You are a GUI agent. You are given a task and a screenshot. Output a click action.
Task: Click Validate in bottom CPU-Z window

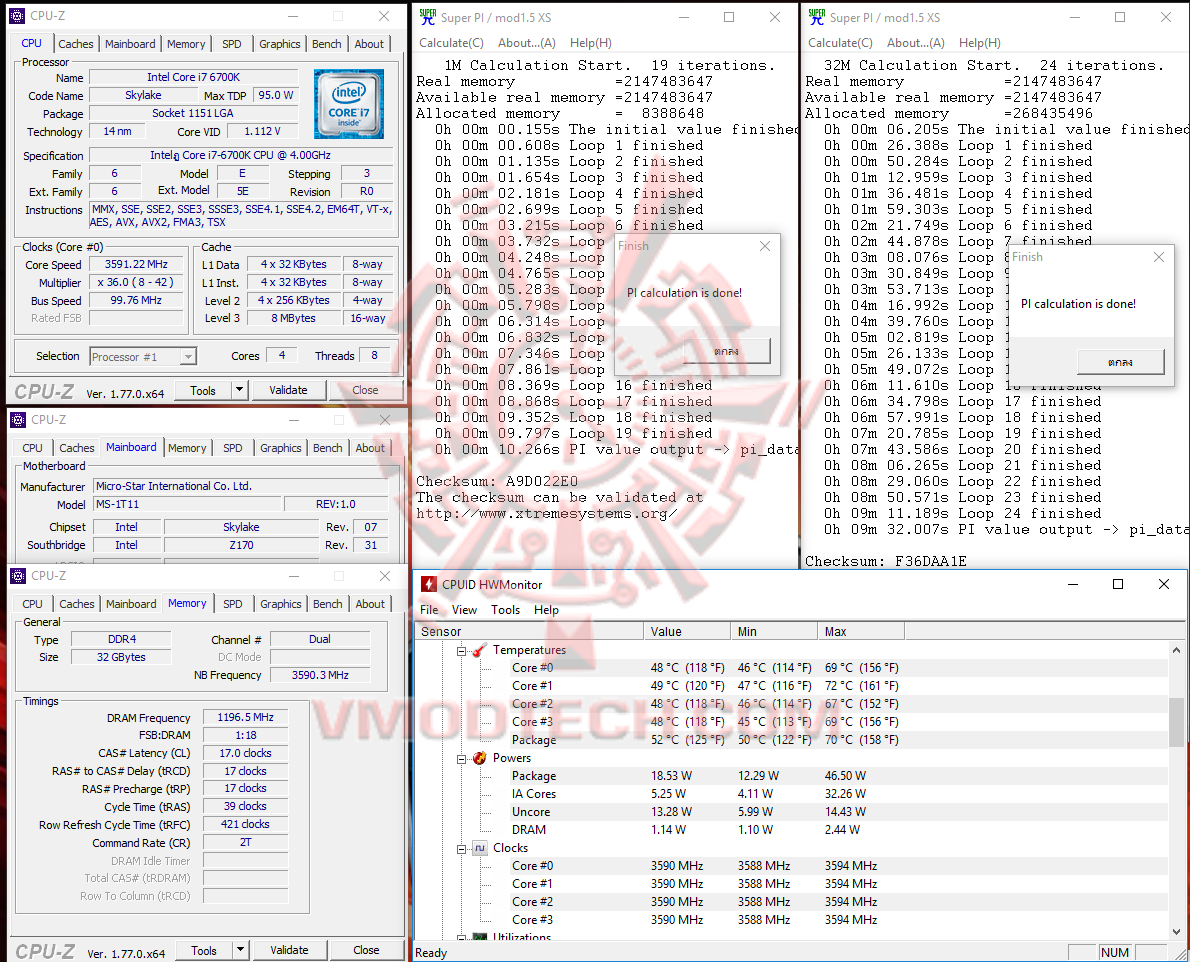(x=289, y=950)
